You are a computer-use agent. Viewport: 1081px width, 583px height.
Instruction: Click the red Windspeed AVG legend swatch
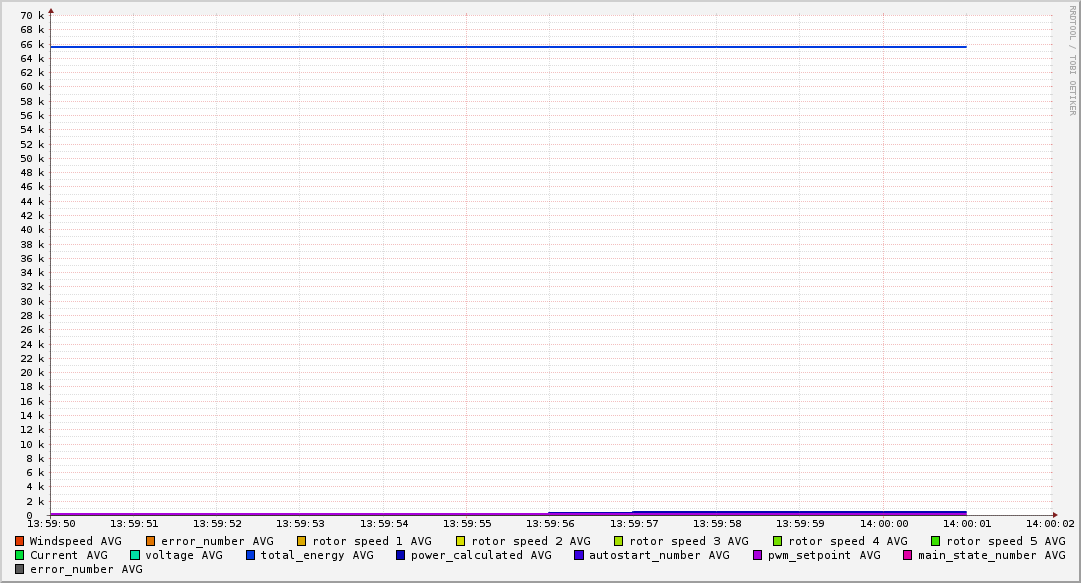tap(19, 541)
